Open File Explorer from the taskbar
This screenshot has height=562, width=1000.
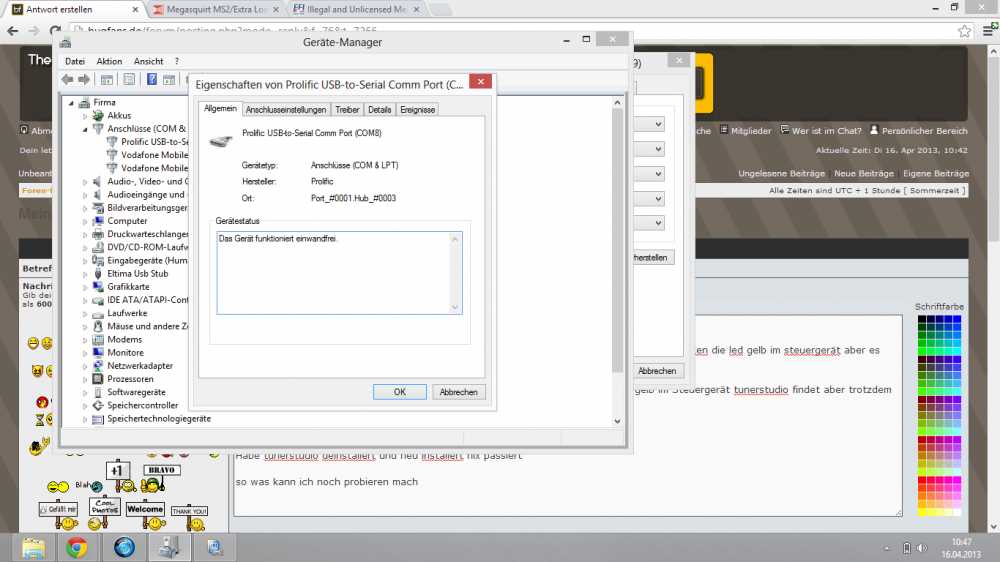pos(33,547)
